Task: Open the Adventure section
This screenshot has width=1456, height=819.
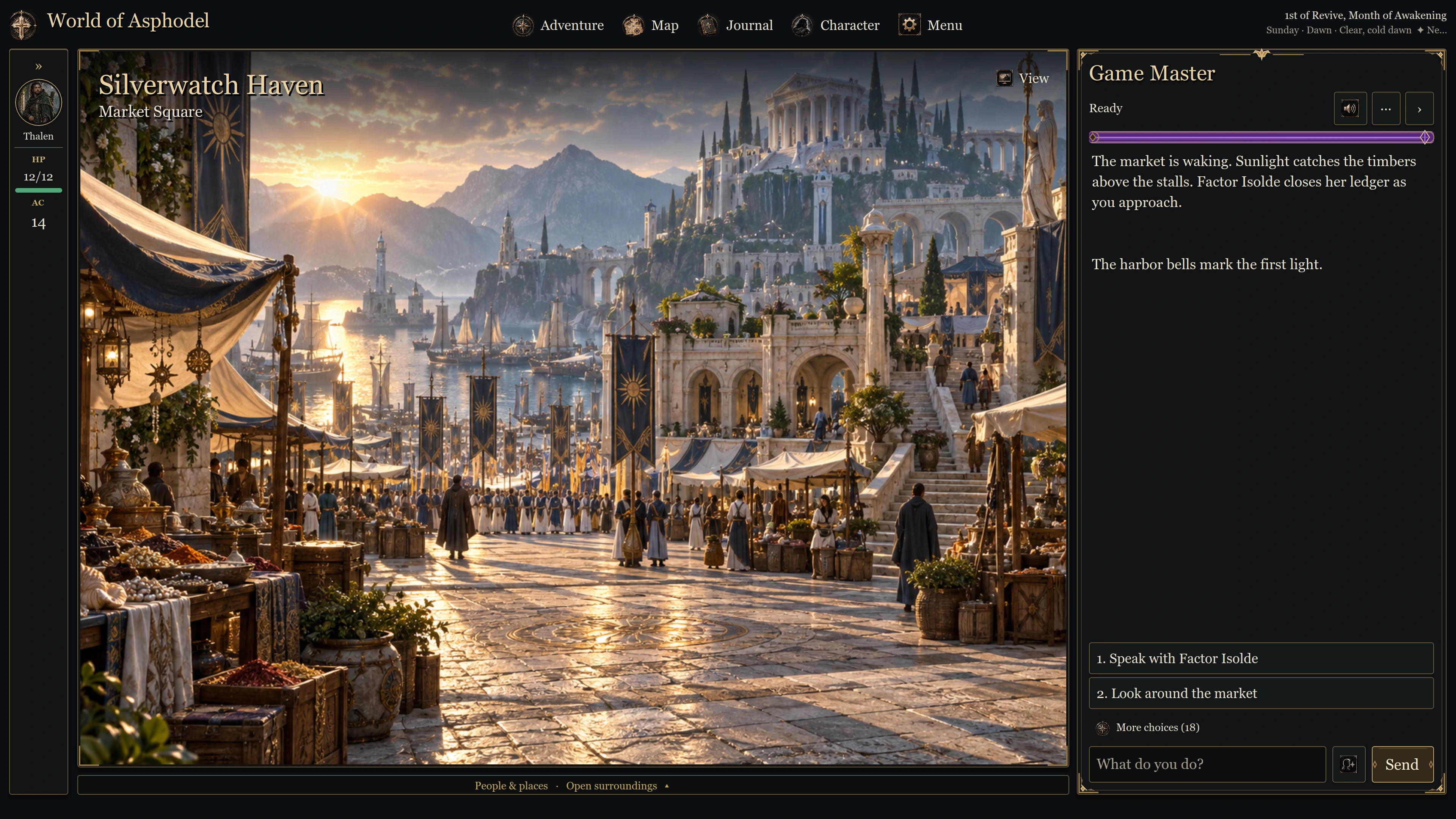Action: click(558, 25)
